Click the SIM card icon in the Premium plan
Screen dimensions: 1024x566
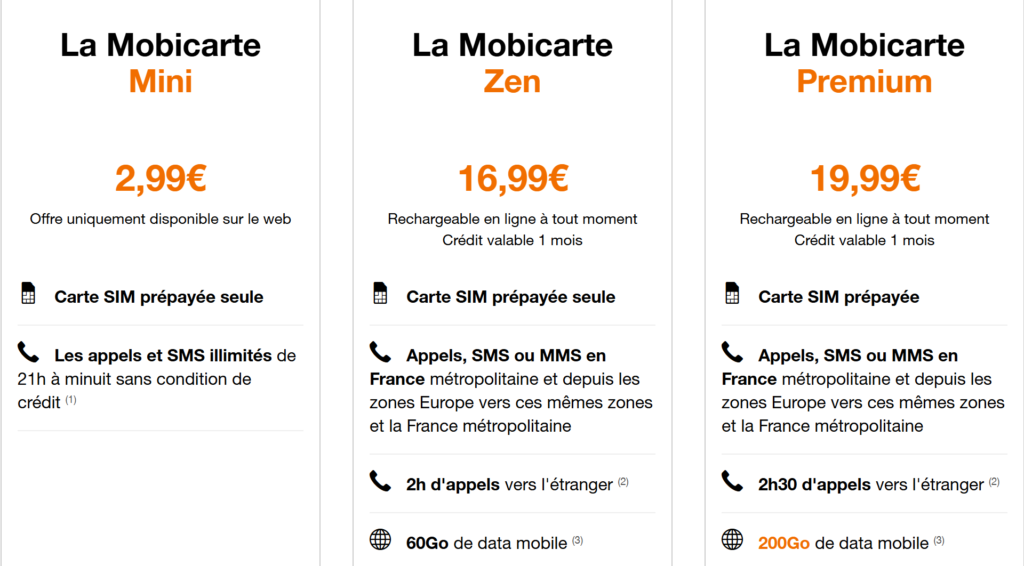pos(732,294)
